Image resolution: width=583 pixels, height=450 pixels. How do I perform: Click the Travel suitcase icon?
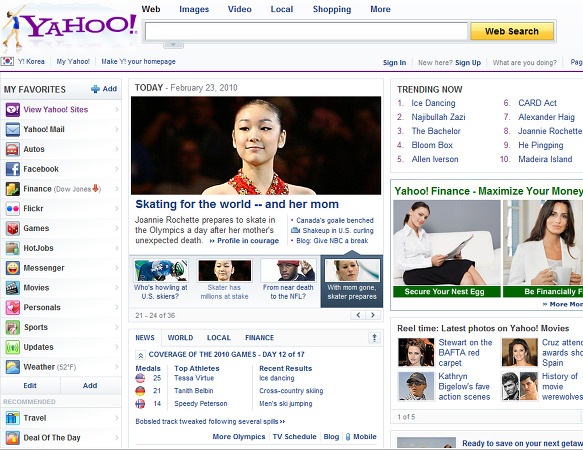tap(13, 418)
